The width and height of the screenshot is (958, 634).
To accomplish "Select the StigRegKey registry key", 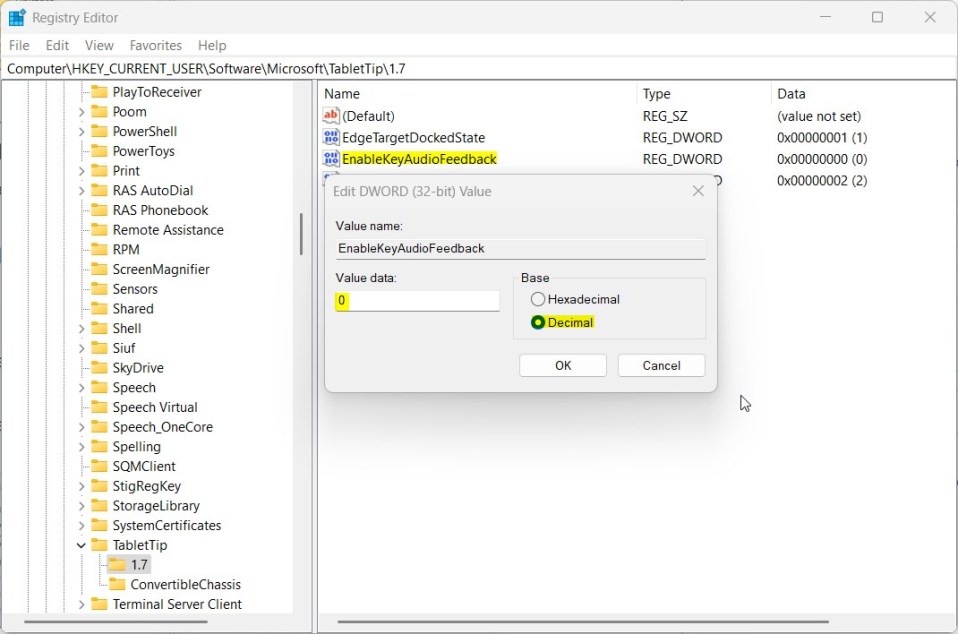I will (147, 486).
